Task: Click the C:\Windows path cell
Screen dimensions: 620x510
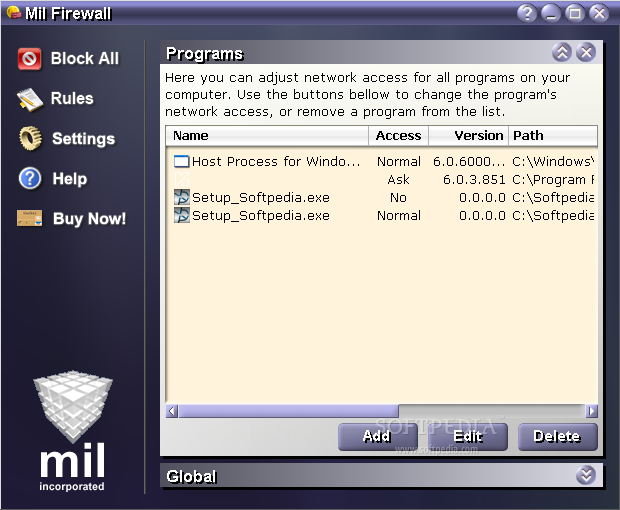Action: [x=553, y=161]
